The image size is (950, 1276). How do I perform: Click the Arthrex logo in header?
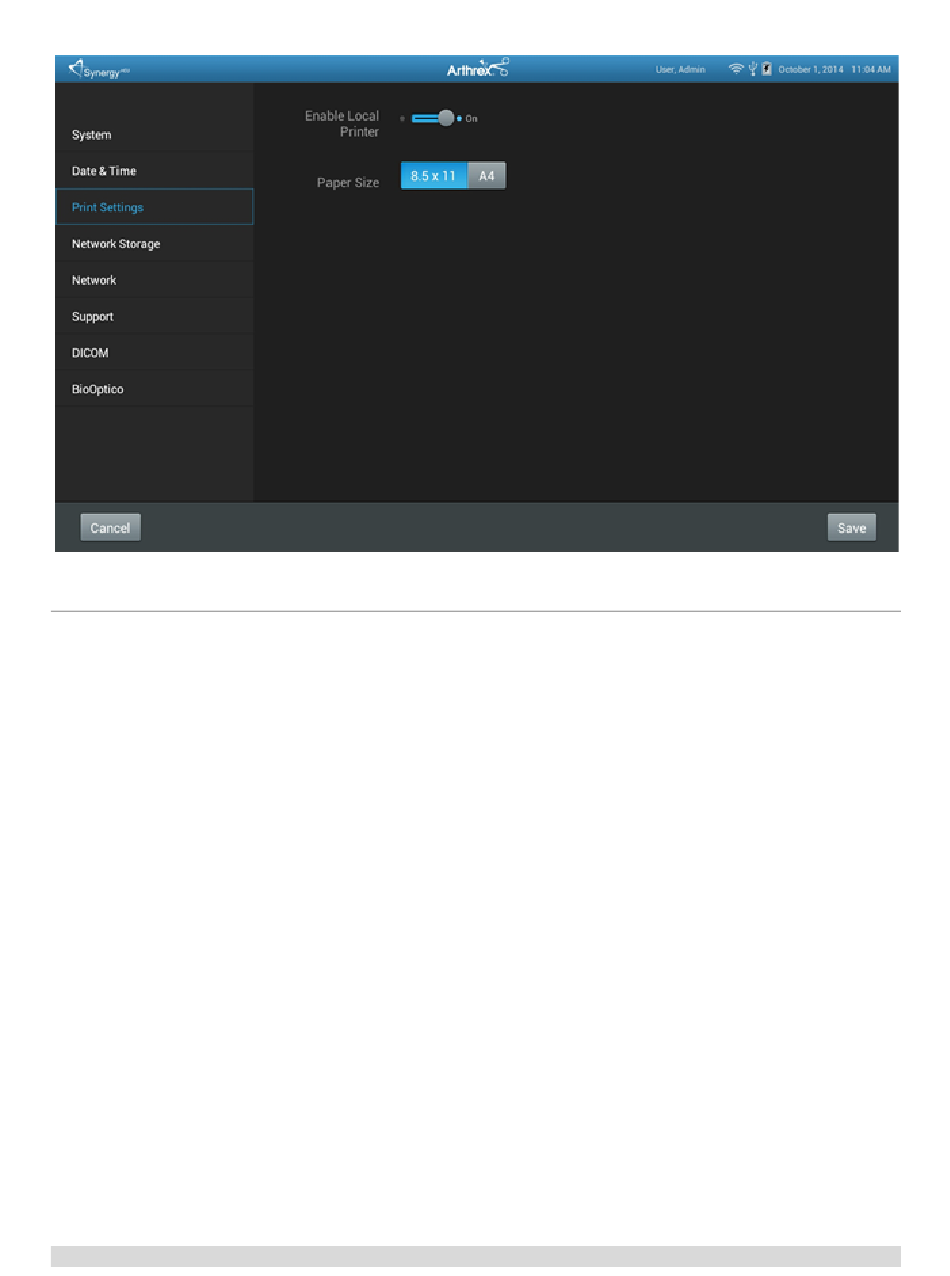477,69
